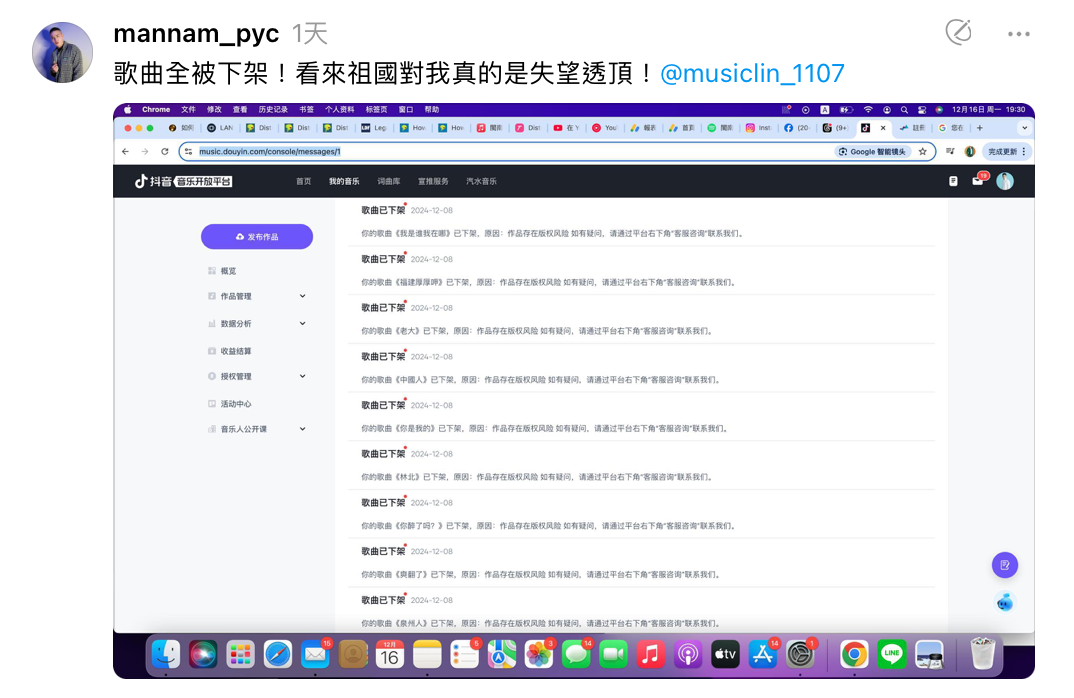The image size is (1074, 698).
Task: Select the 我的音乐 nav item
Action: pyautogui.click(x=344, y=182)
